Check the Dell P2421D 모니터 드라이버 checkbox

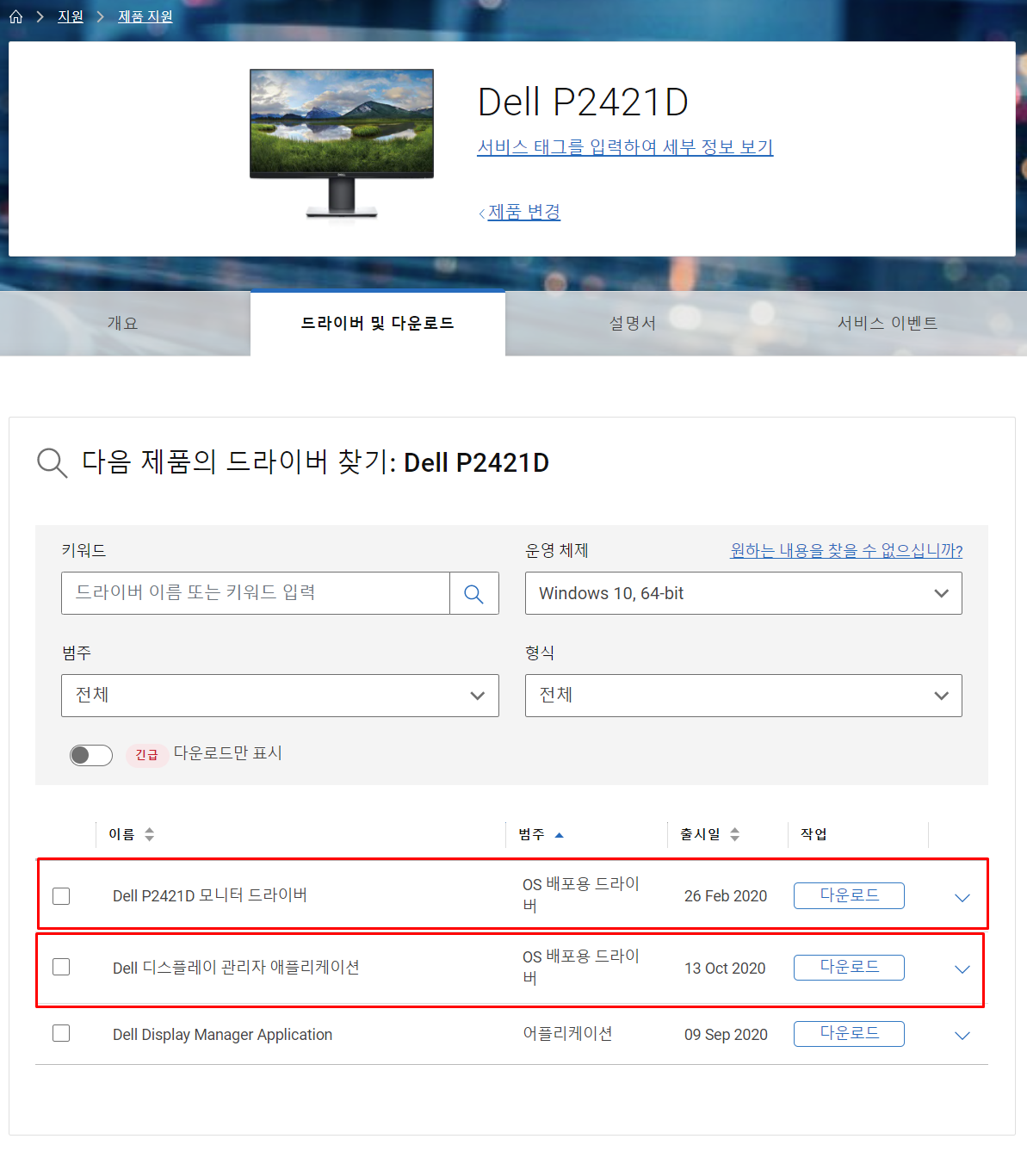click(61, 896)
